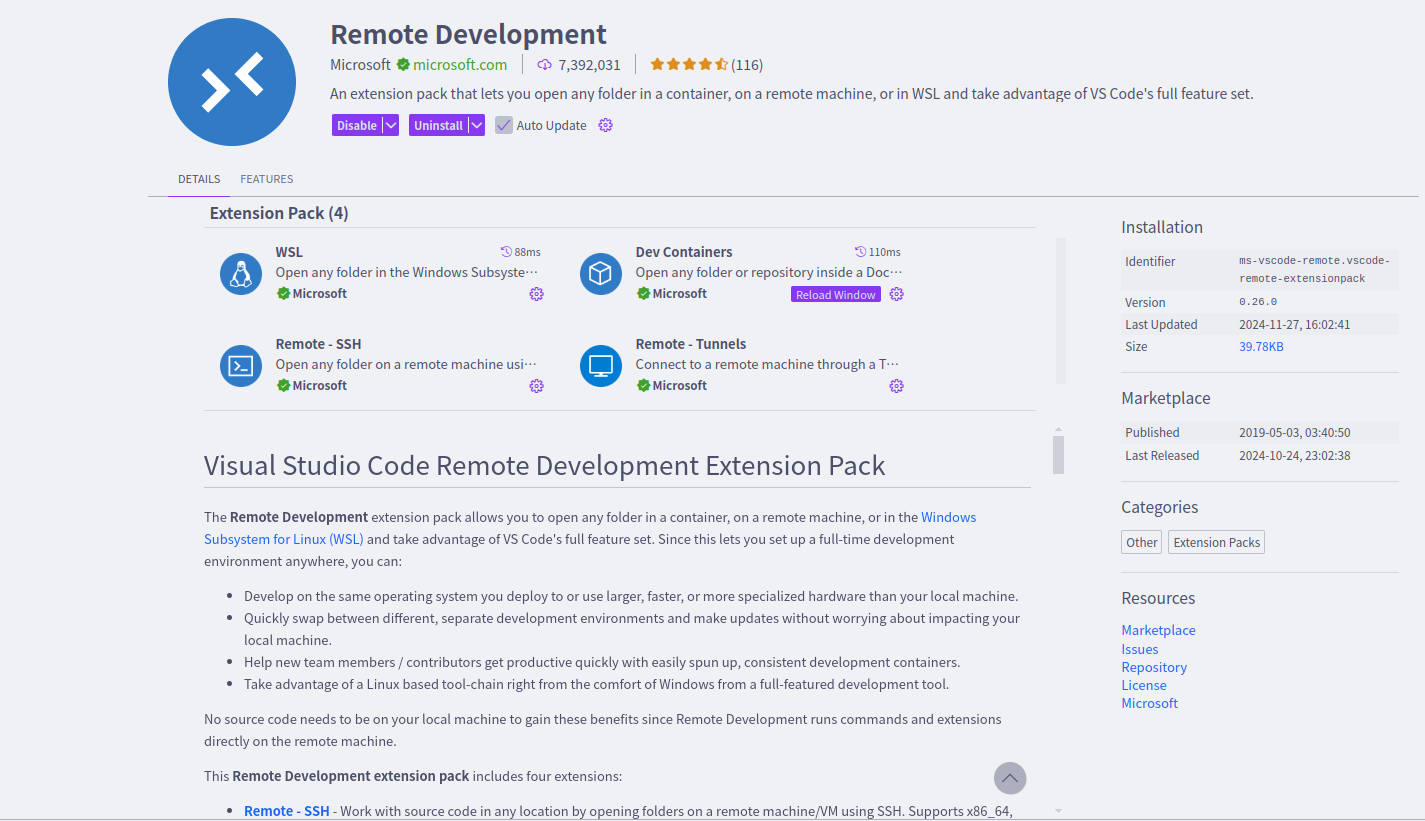Screen dimensions: 1425x821
Task: Click the Remote - Tunnels extension icon
Action: [x=600, y=366]
